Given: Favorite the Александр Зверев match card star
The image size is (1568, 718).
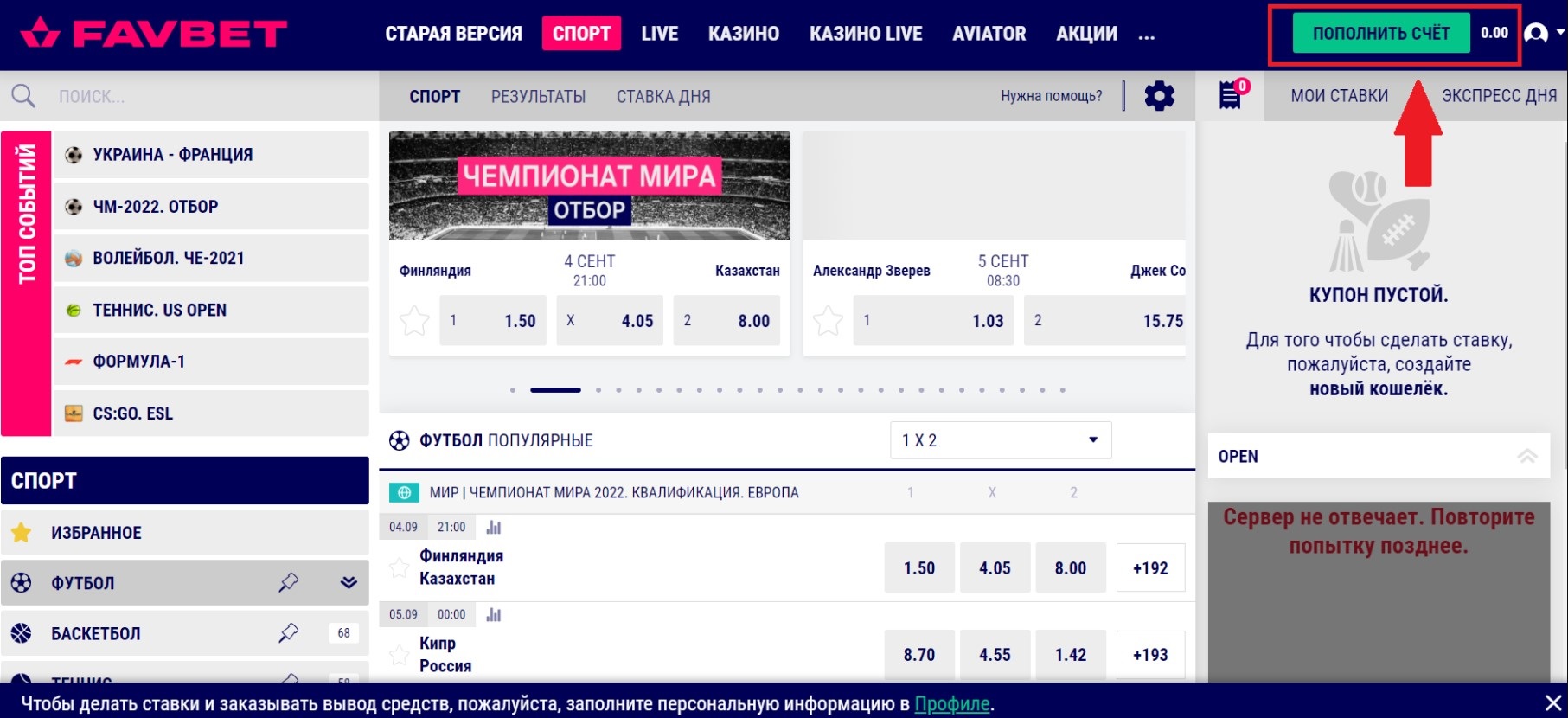Looking at the screenshot, I should tap(828, 321).
